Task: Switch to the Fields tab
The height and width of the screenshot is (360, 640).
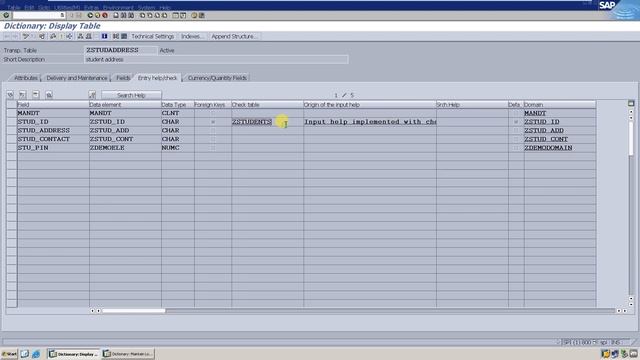Action: 123,78
